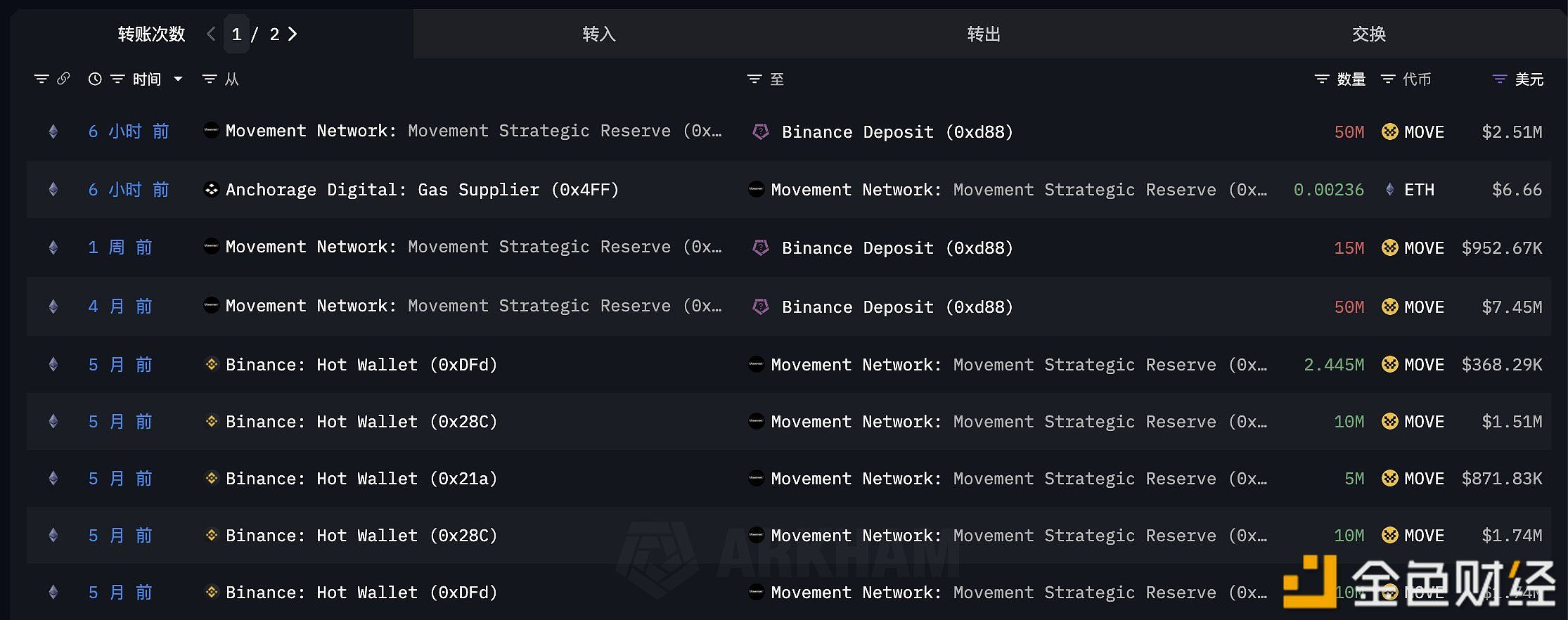Click the MOVE token icon in first row
Image resolution: width=1568 pixels, height=620 pixels.
[x=1389, y=132]
